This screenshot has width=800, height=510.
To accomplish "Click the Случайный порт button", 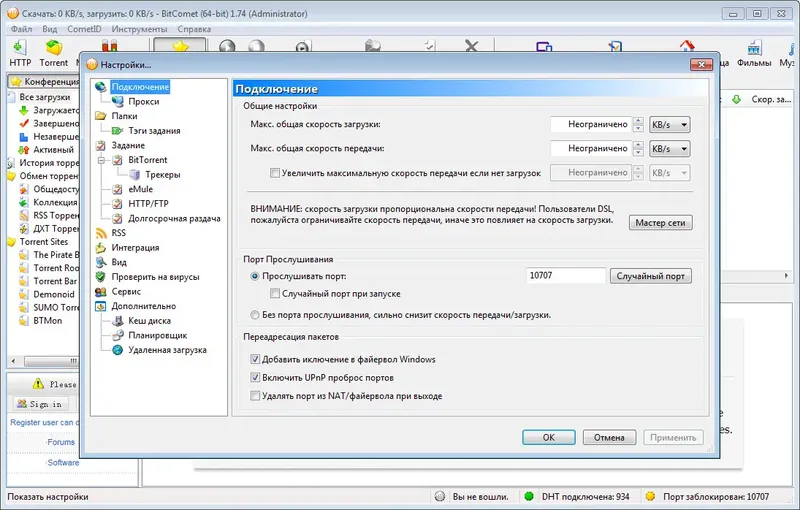I will (x=651, y=276).
